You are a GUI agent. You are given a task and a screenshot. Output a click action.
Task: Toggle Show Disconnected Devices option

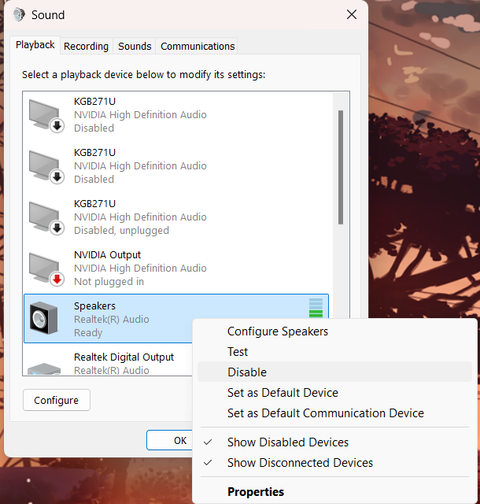click(x=335, y=463)
